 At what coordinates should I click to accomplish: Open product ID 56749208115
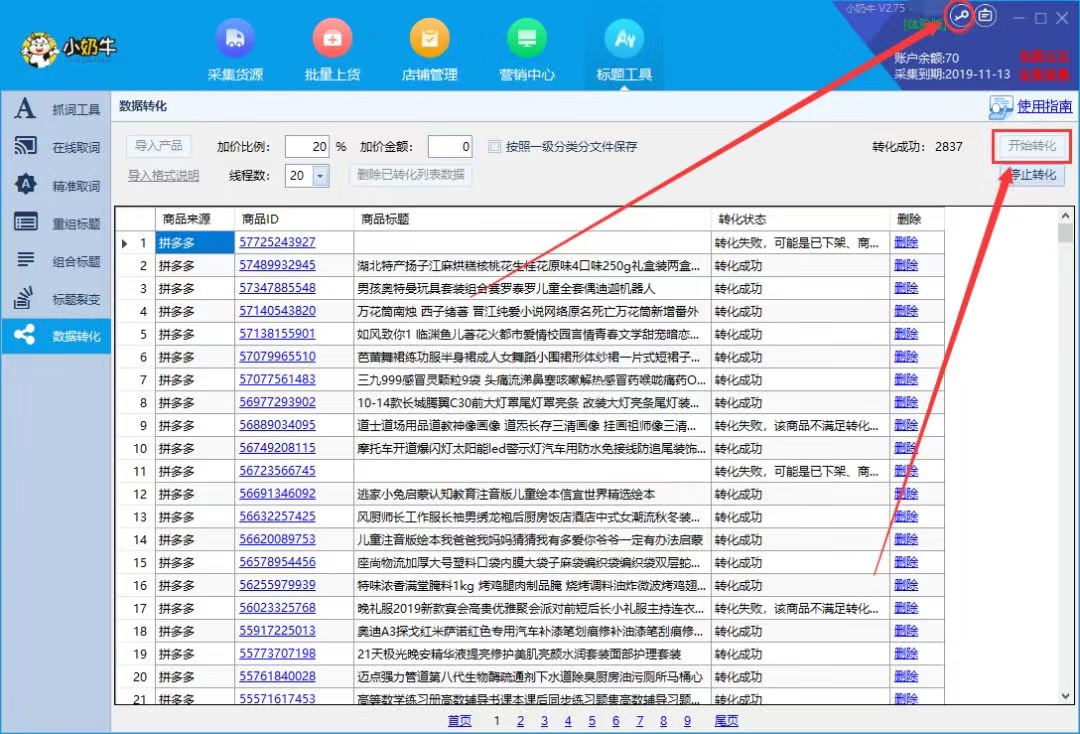point(277,448)
